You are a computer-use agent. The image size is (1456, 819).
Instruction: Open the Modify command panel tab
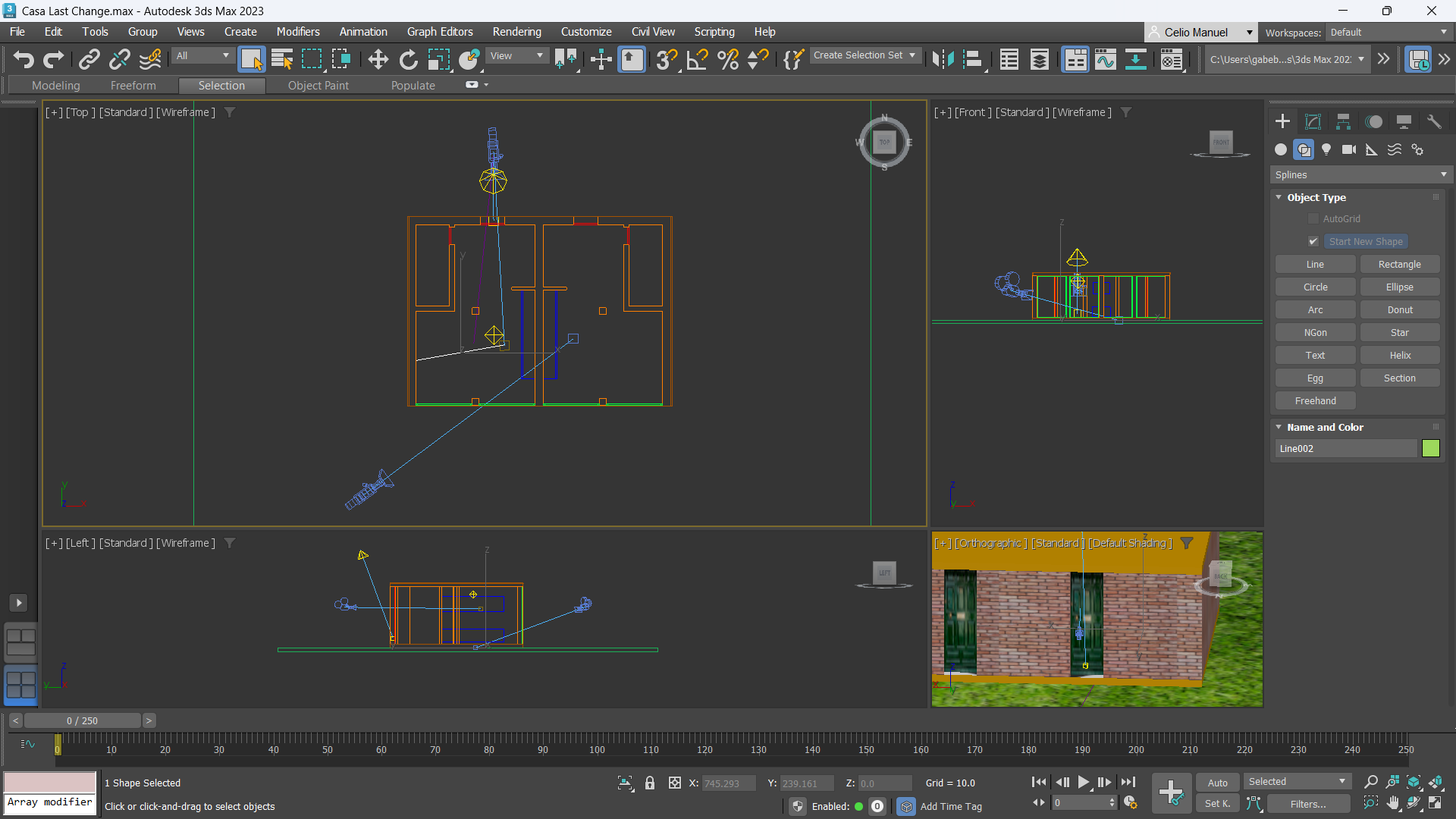click(1313, 121)
